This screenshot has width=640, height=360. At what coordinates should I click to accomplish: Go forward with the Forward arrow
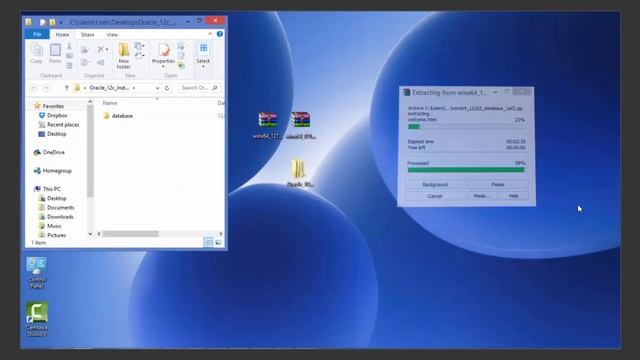46,88
